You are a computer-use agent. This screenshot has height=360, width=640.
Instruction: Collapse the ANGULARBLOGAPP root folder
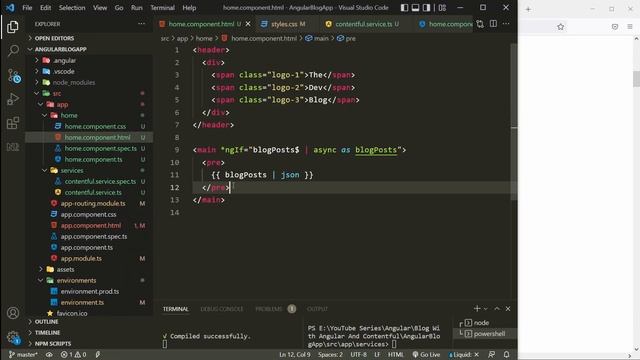[x=60, y=49]
